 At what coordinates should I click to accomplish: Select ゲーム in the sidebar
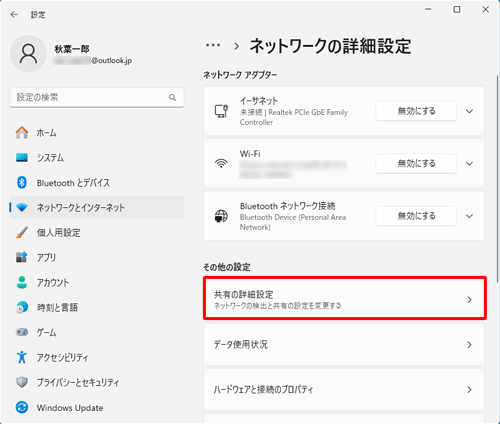click(x=97, y=332)
